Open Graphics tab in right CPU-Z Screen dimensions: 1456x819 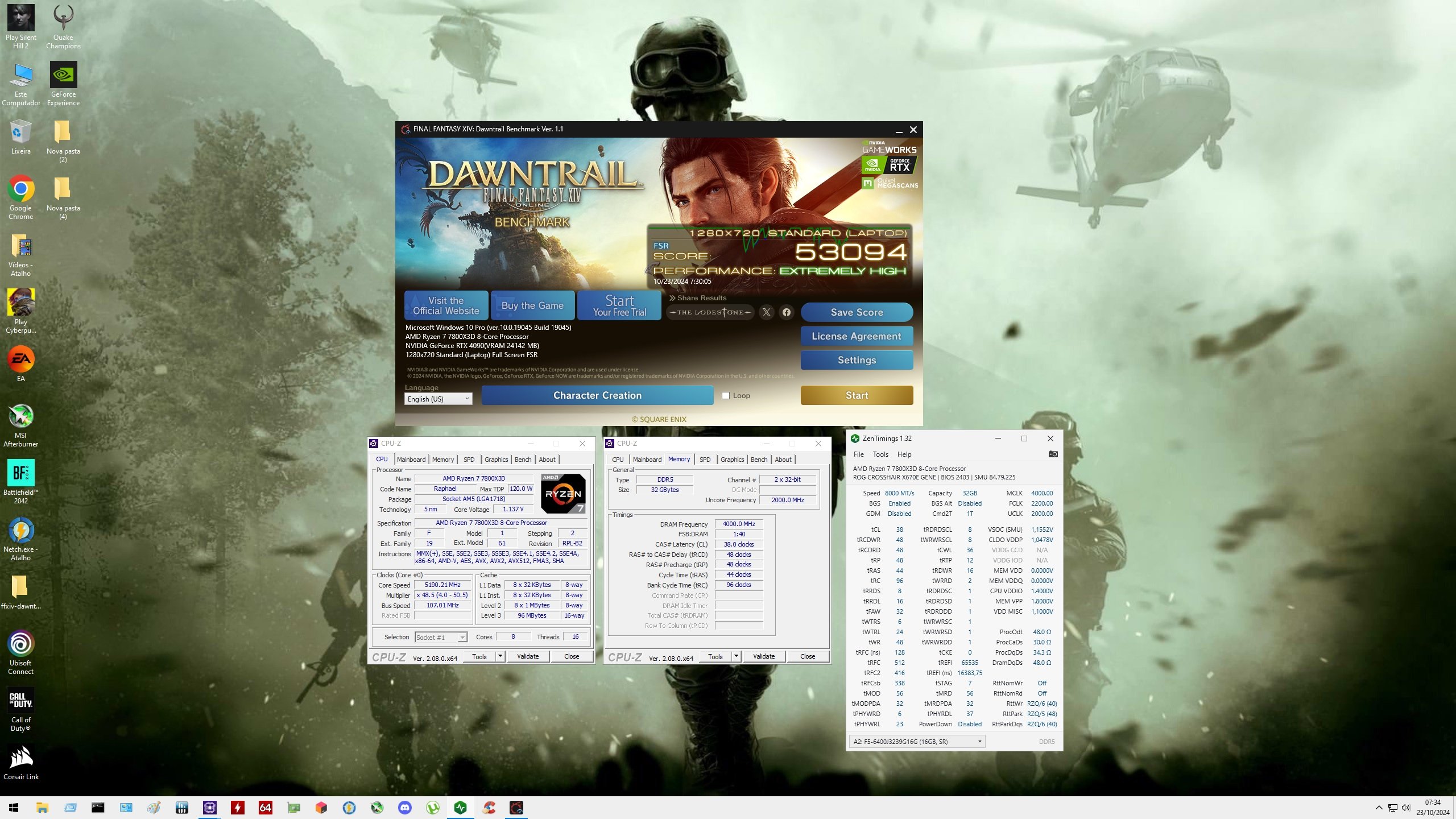coord(733,460)
